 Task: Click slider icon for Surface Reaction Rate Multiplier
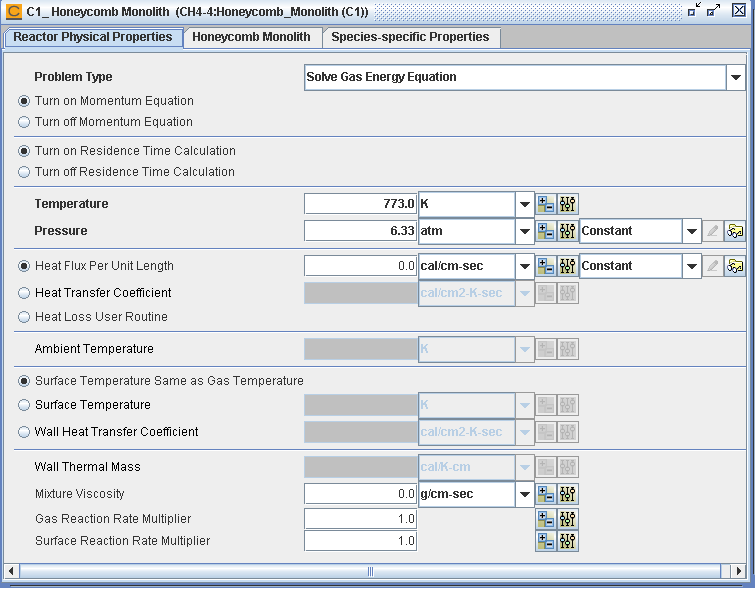click(568, 541)
